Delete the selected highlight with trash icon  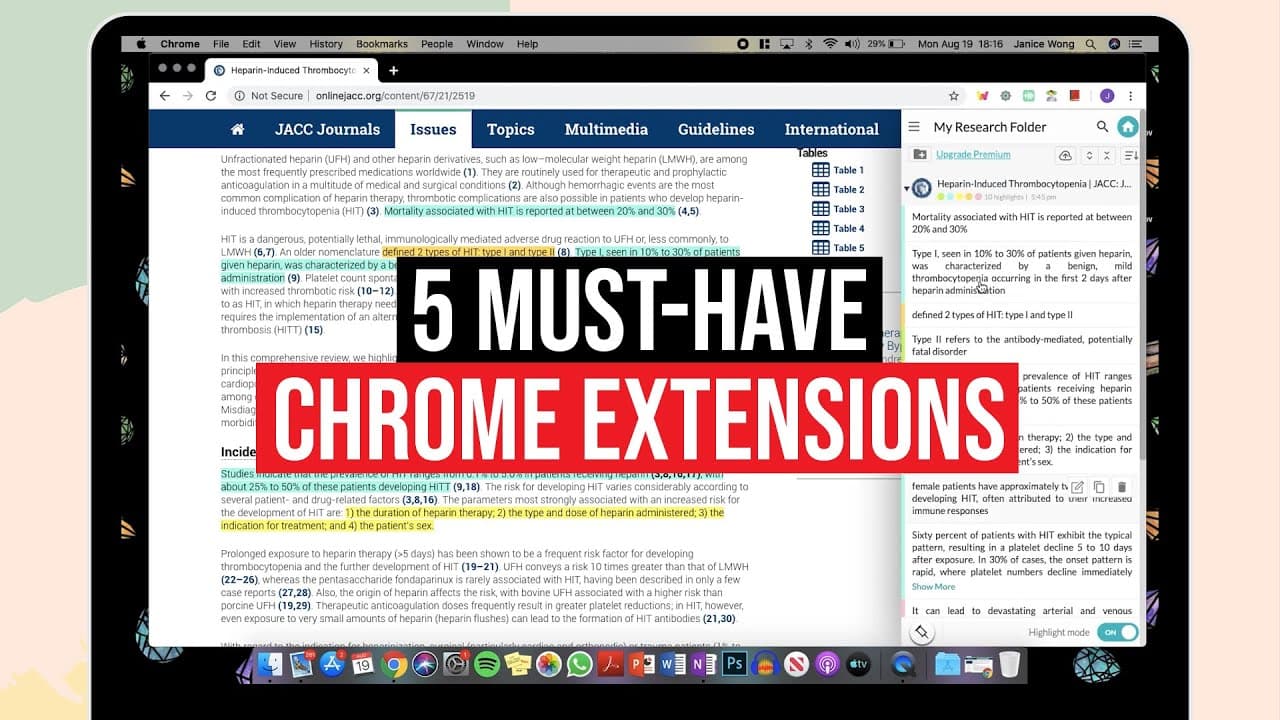pos(1122,487)
